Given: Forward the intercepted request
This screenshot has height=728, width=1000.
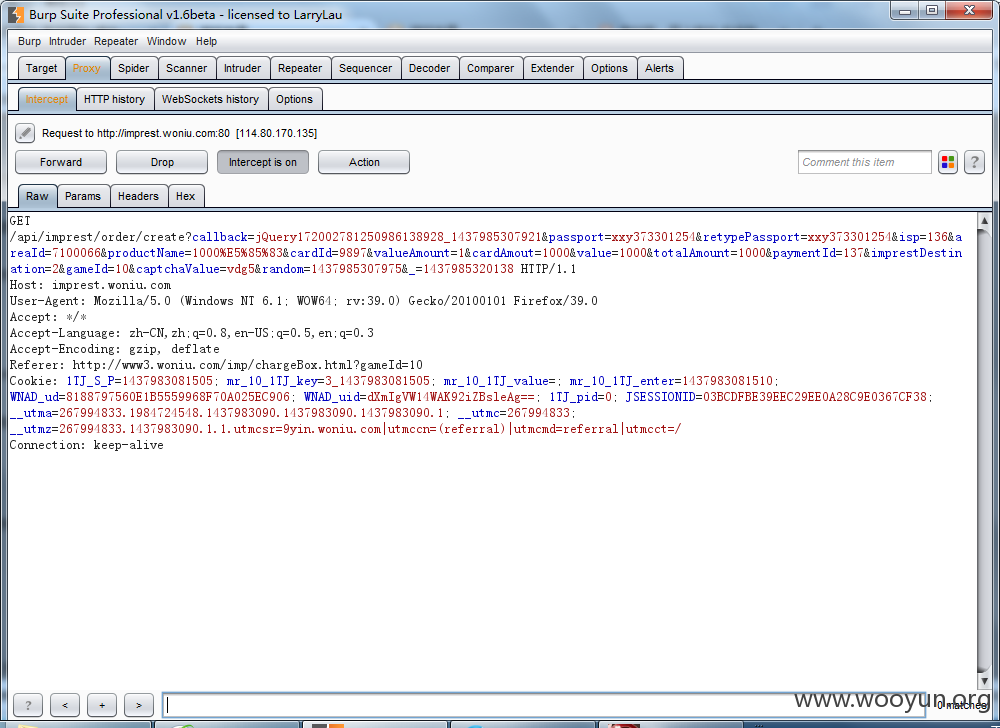Looking at the screenshot, I should pyautogui.click(x=61, y=162).
